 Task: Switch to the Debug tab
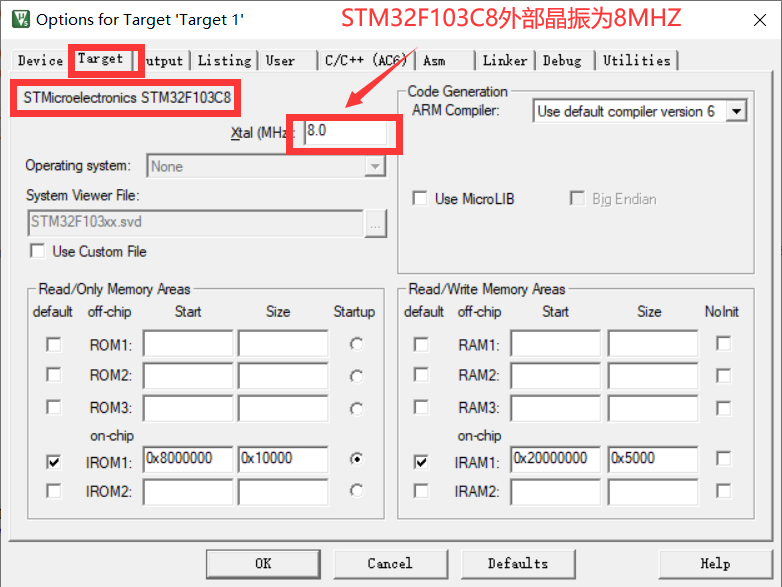(x=562, y=61)
